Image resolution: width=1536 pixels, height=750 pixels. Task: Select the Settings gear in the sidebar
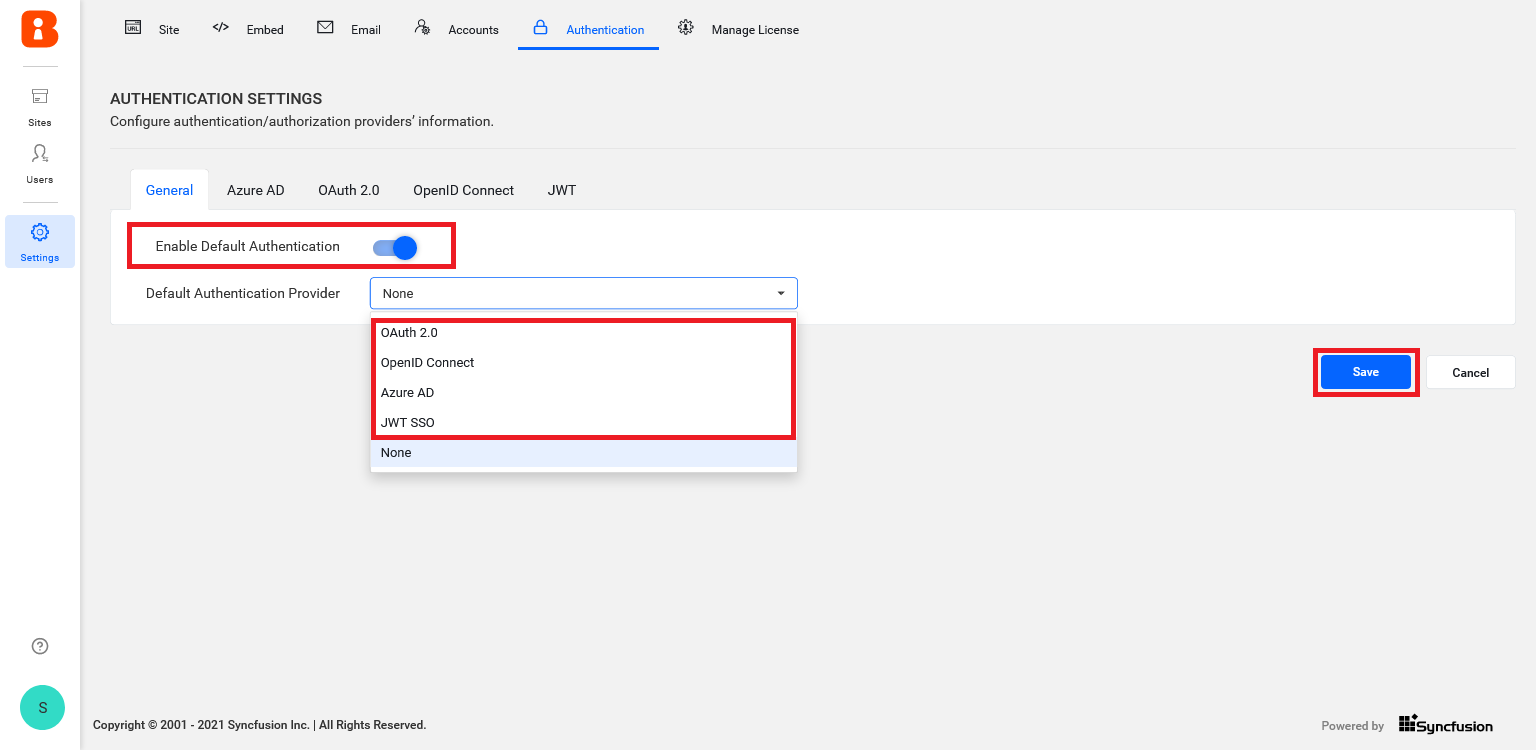[x=39, y=240]
